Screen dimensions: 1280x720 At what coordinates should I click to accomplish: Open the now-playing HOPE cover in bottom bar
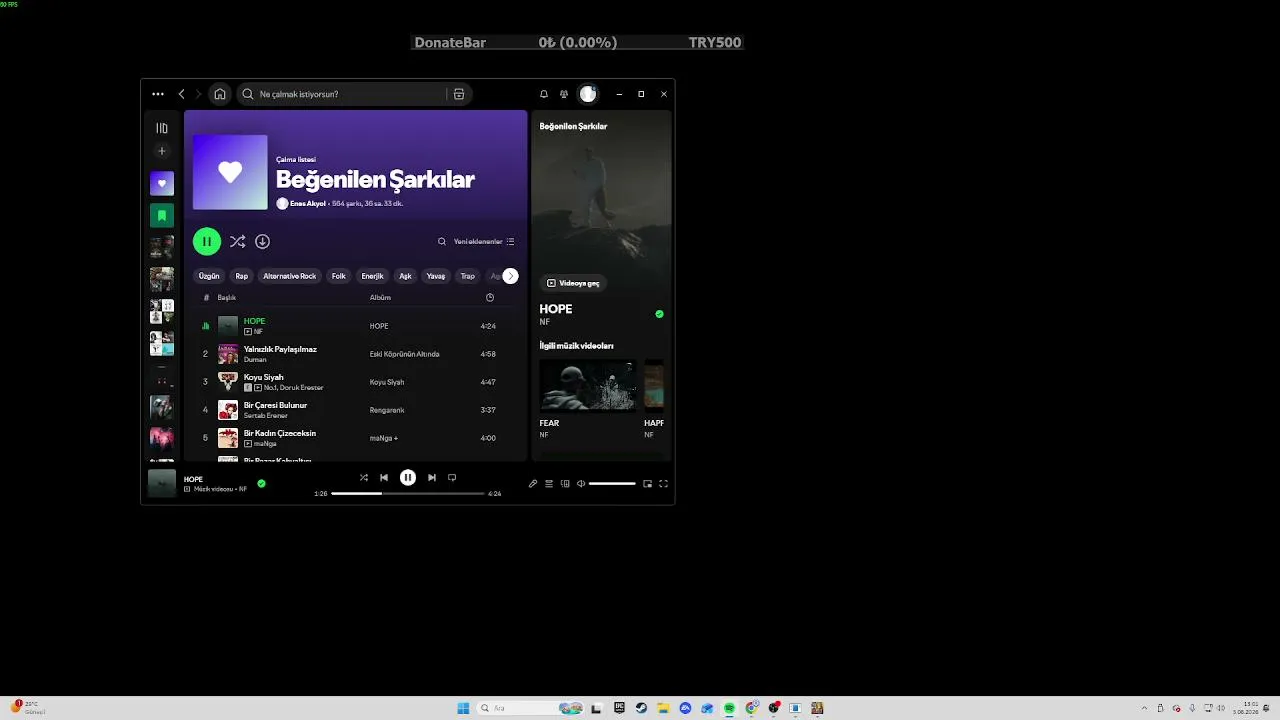162,483
